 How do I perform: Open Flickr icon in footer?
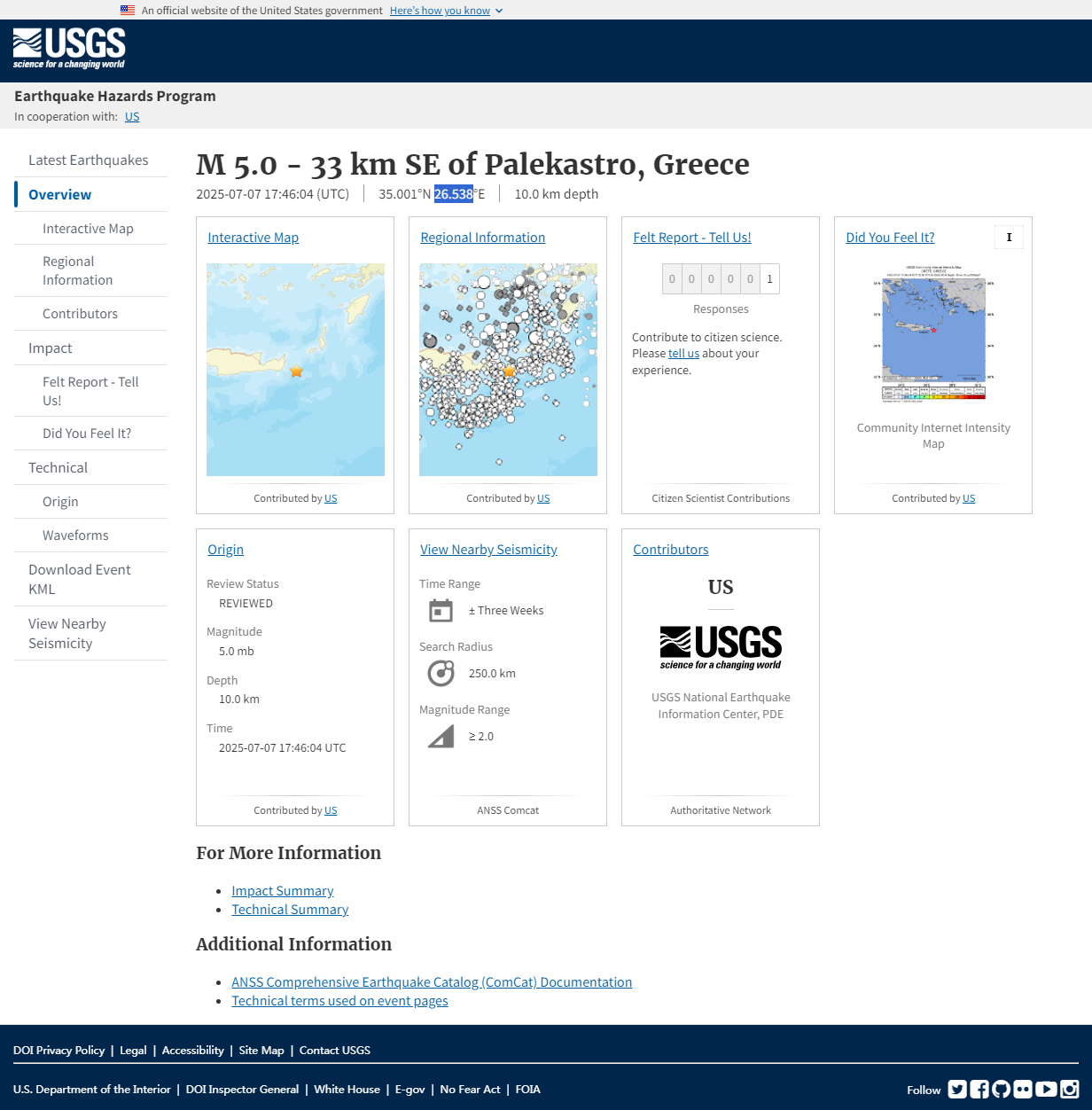pyautogui.click(x=1023, y=1090)
